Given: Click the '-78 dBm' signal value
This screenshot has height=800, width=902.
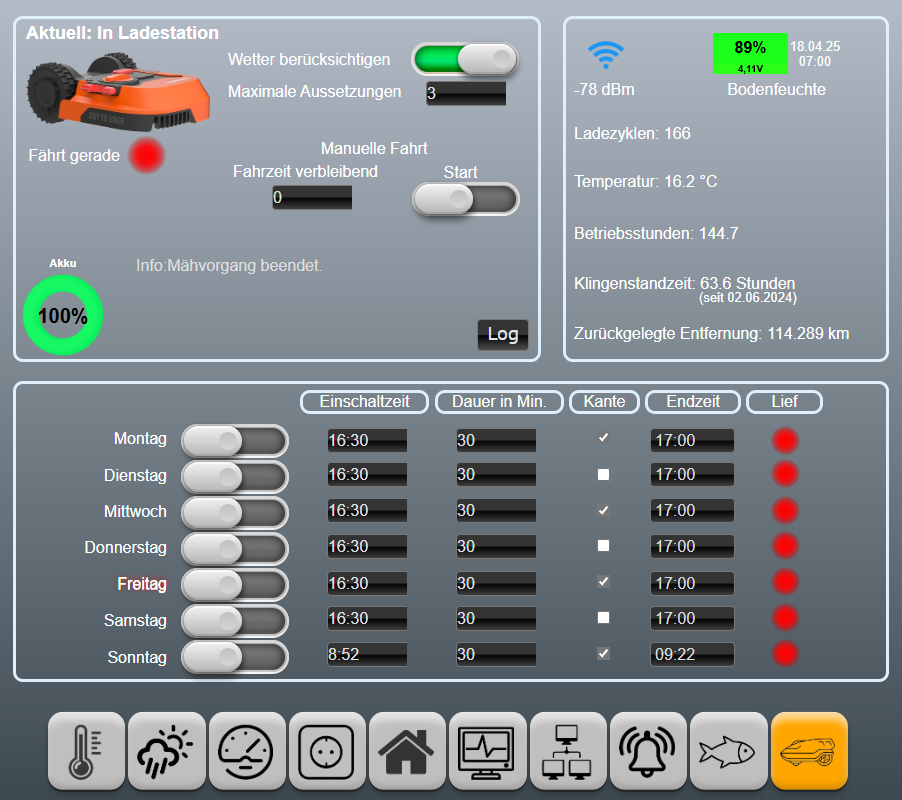Looking at the screenshot, I should (604, 90).
